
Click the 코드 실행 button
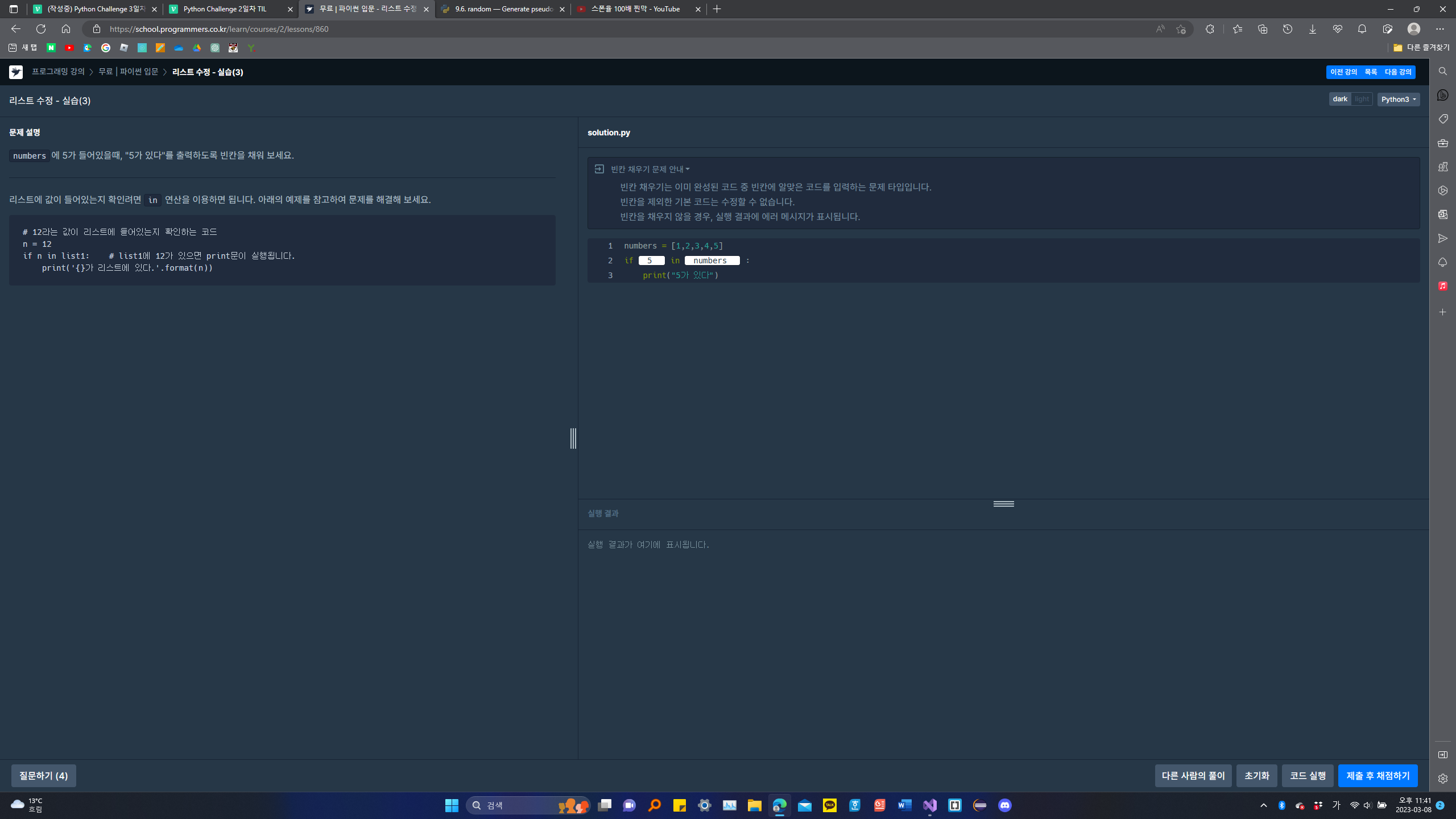click(1307, 776)
